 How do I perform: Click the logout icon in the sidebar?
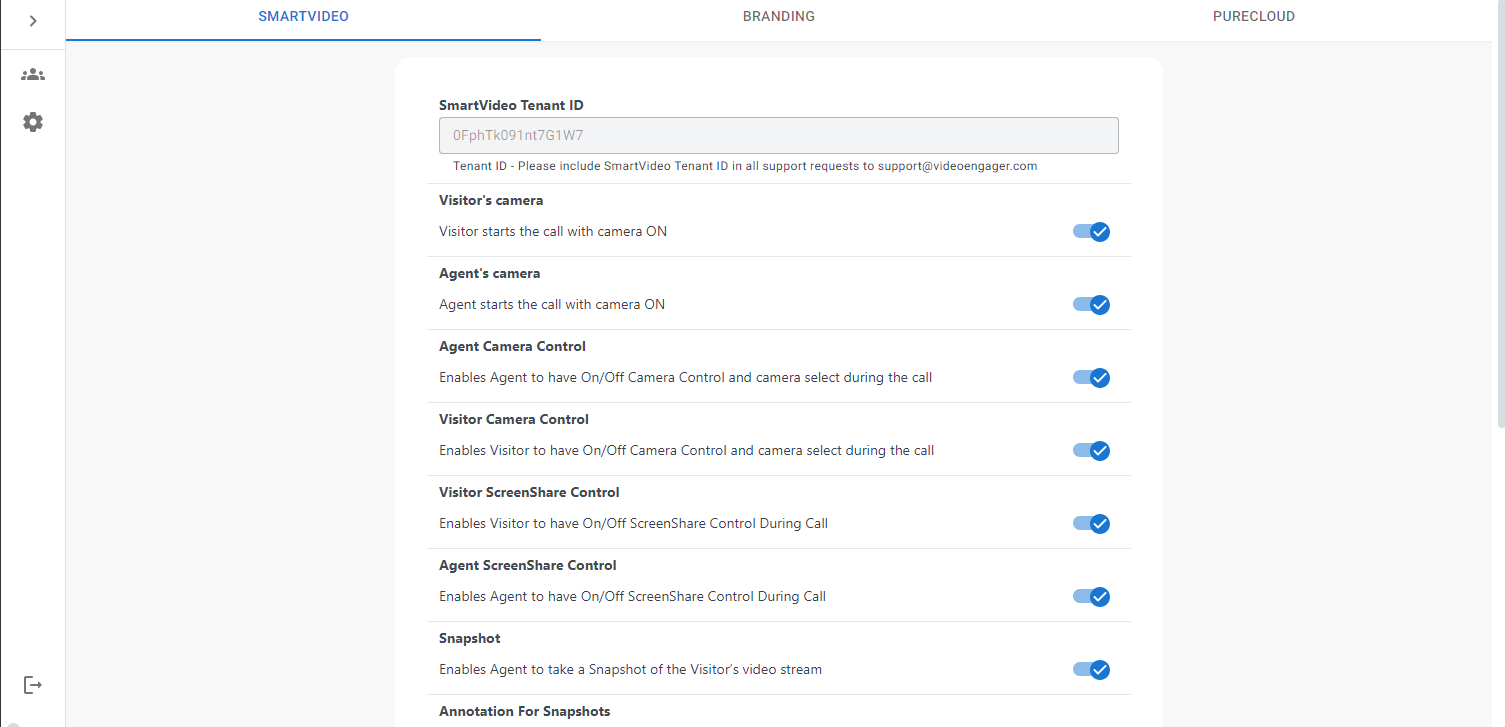pos(33,685)
